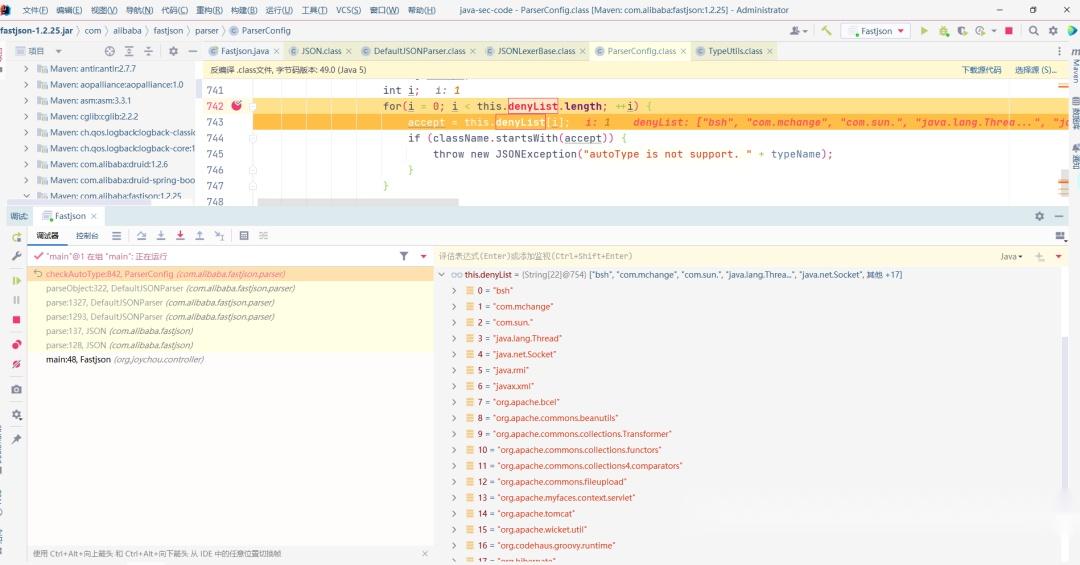This screenshot has width=1080, height=565.
Task: Click Run to Cursor icon
Action: click(x=219, y=236)
